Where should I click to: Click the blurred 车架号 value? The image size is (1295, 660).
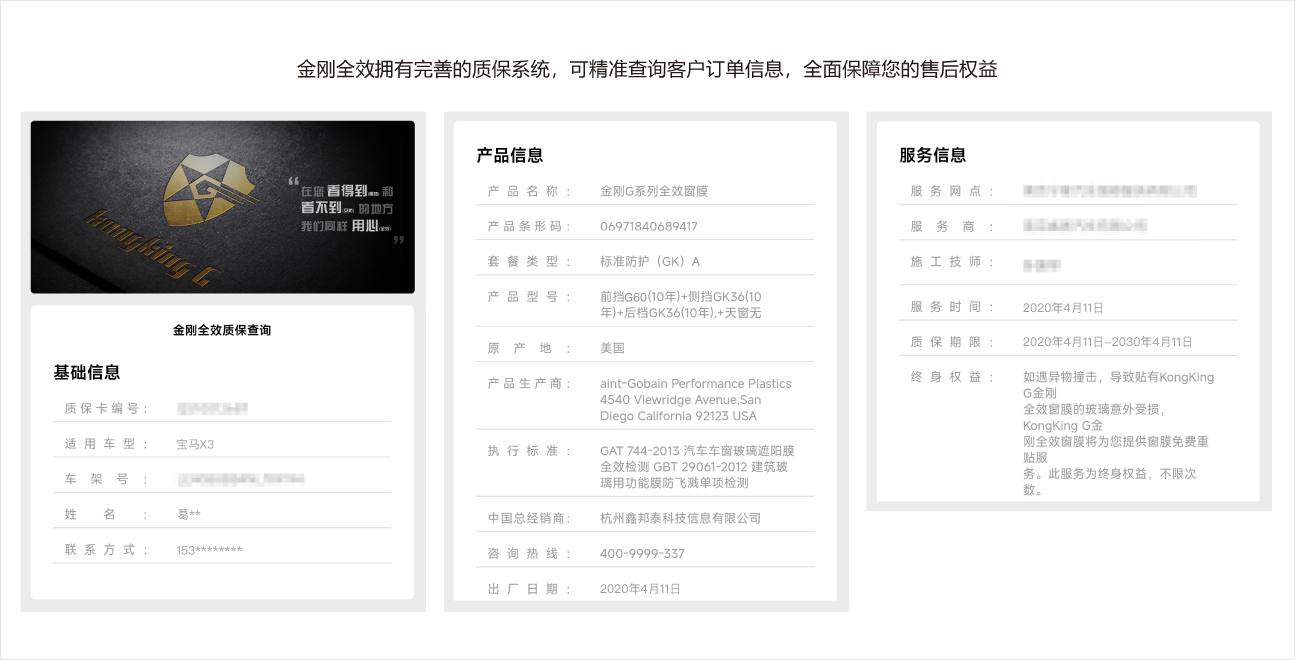pyautogui.click(x=240, y=479)
